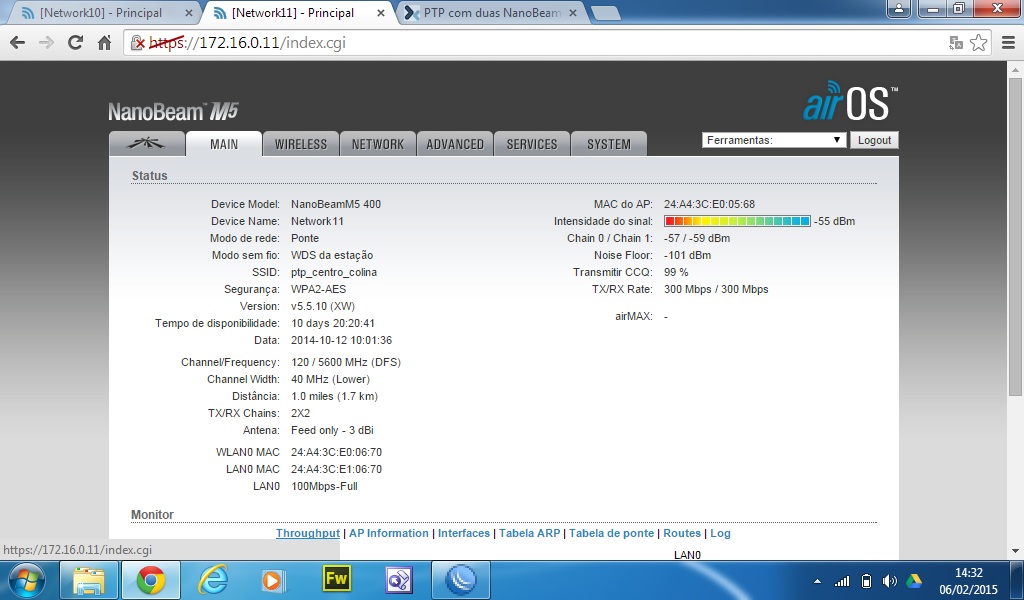Open the SYSTEM tab
The height and width of the screenshot is (600, 1024).
(609, 144)
